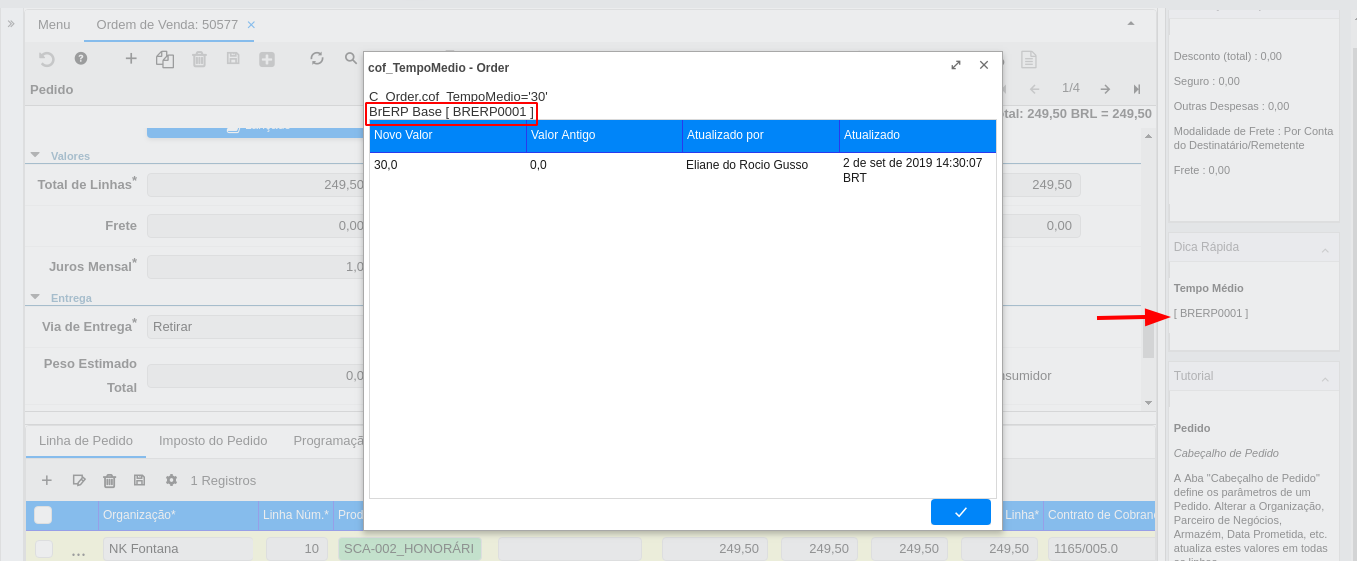Screen dimensions: 1357x561
Task: Click the new record plus icon
Action: click(x=131, y=59)
